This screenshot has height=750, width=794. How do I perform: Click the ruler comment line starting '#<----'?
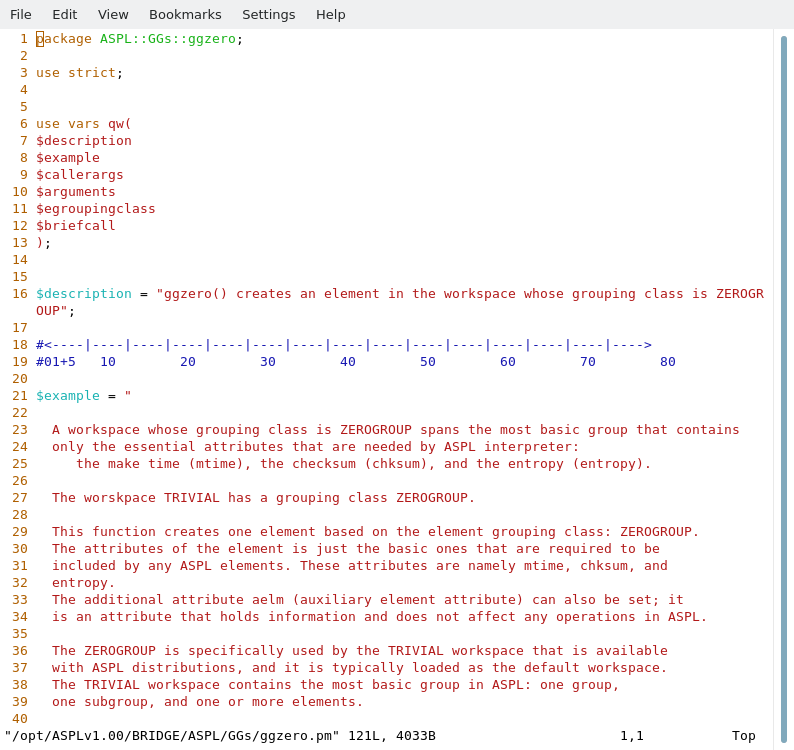click(343, 345)
